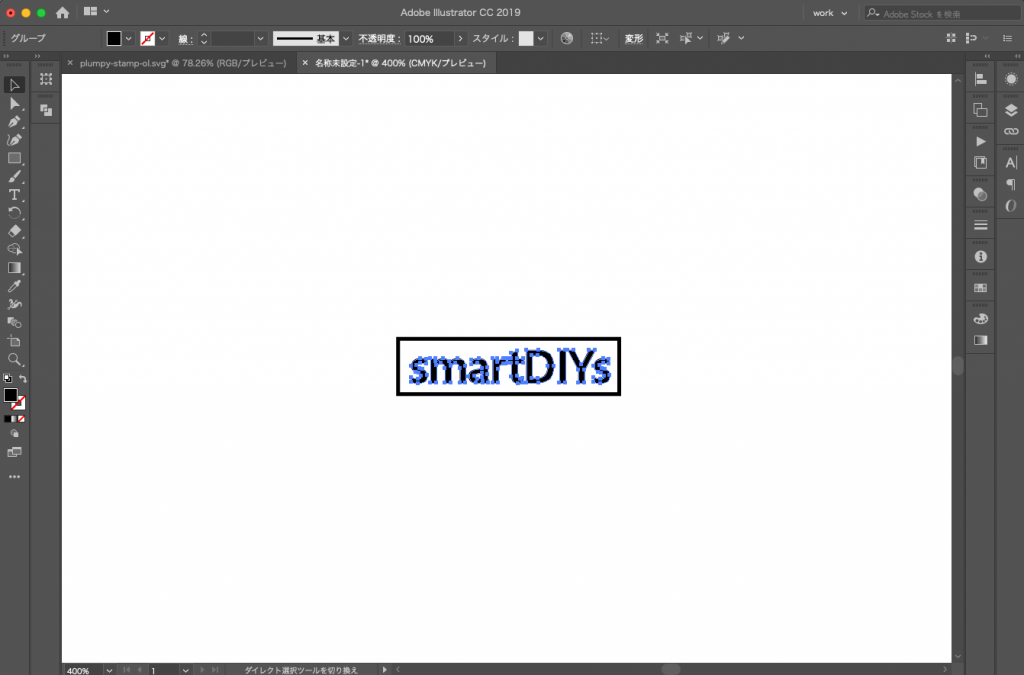Open the Character panel icon
Viewport: 1024px width, 675px height.
[x=1011, y=163]
